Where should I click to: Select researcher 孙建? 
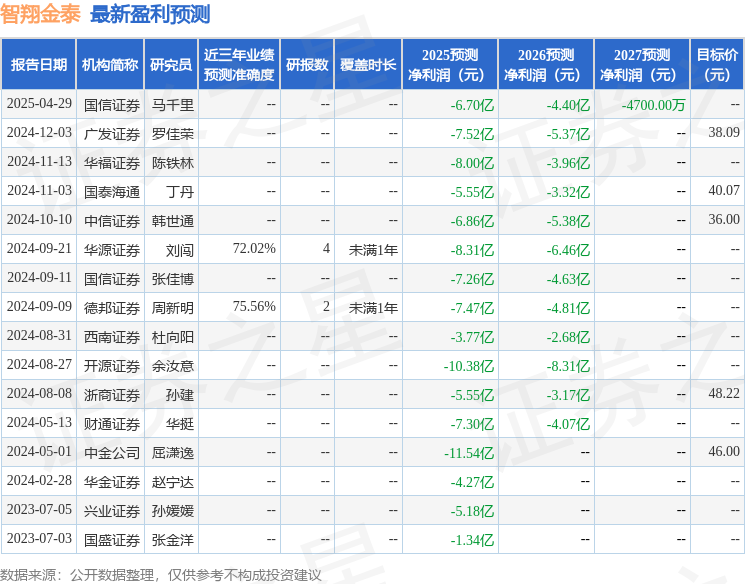point(180,394)
